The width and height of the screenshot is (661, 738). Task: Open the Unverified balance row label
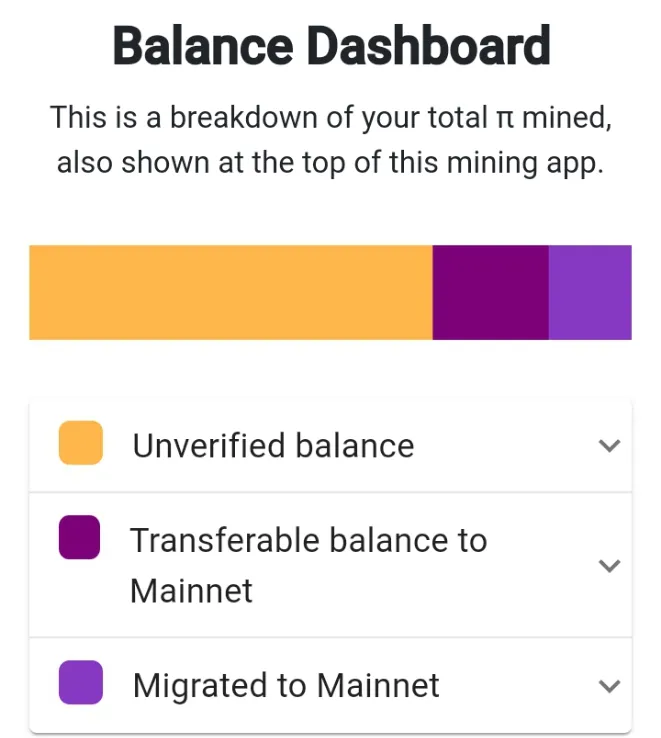pyautogui.click(x=273, y=445)
